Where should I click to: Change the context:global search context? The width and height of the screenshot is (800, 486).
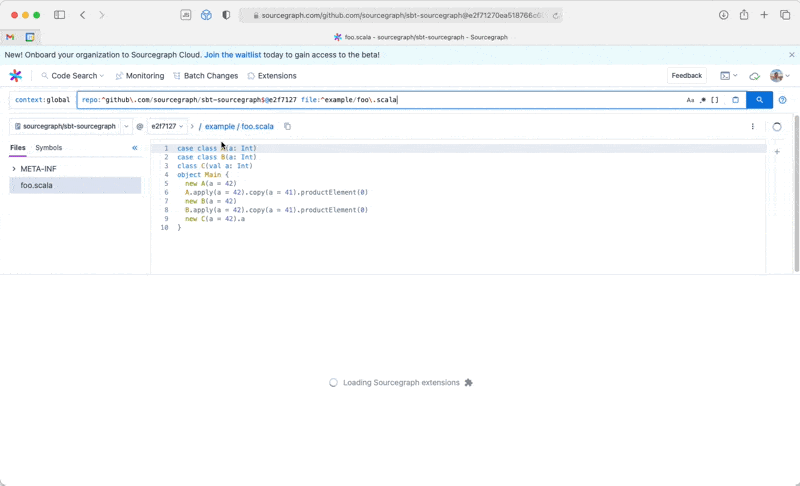(x=42, y=100)
